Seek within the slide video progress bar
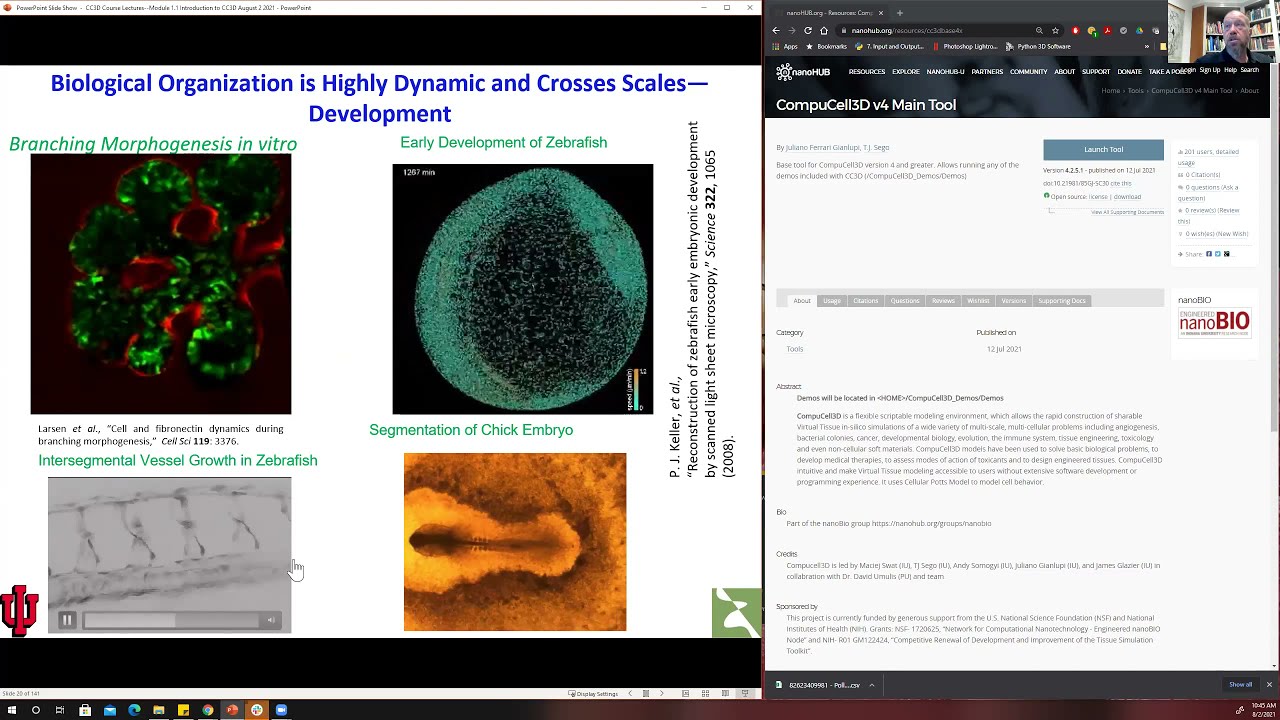Viewport: 1280px width, 720px height. 170,620
